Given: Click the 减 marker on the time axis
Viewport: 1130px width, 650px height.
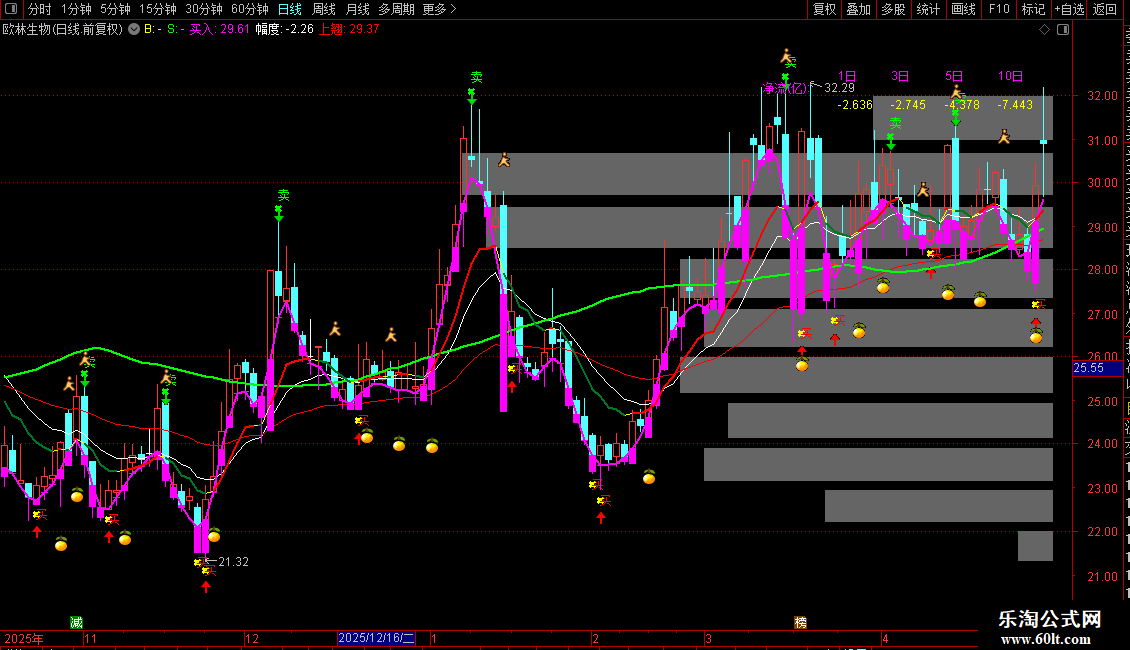Looking at the screenshot, I should (76, 622).
